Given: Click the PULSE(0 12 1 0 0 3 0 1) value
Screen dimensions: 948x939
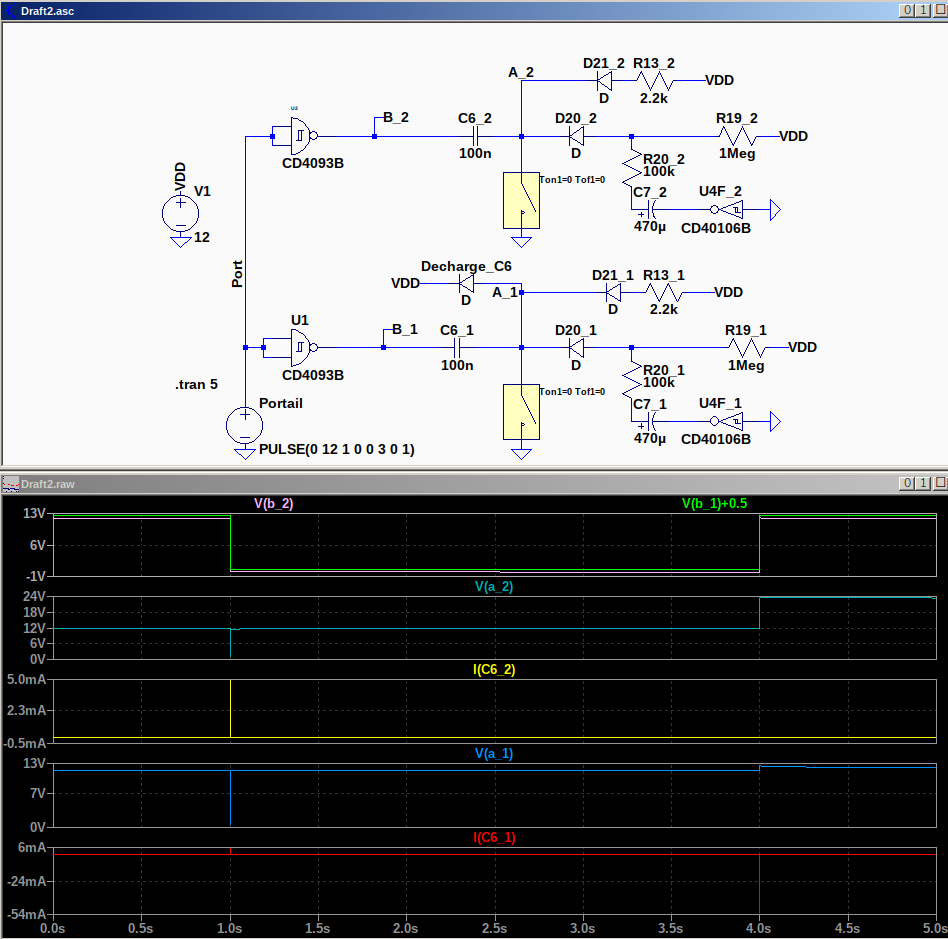Looking at the screenshot, I should (x=337, y=449).
